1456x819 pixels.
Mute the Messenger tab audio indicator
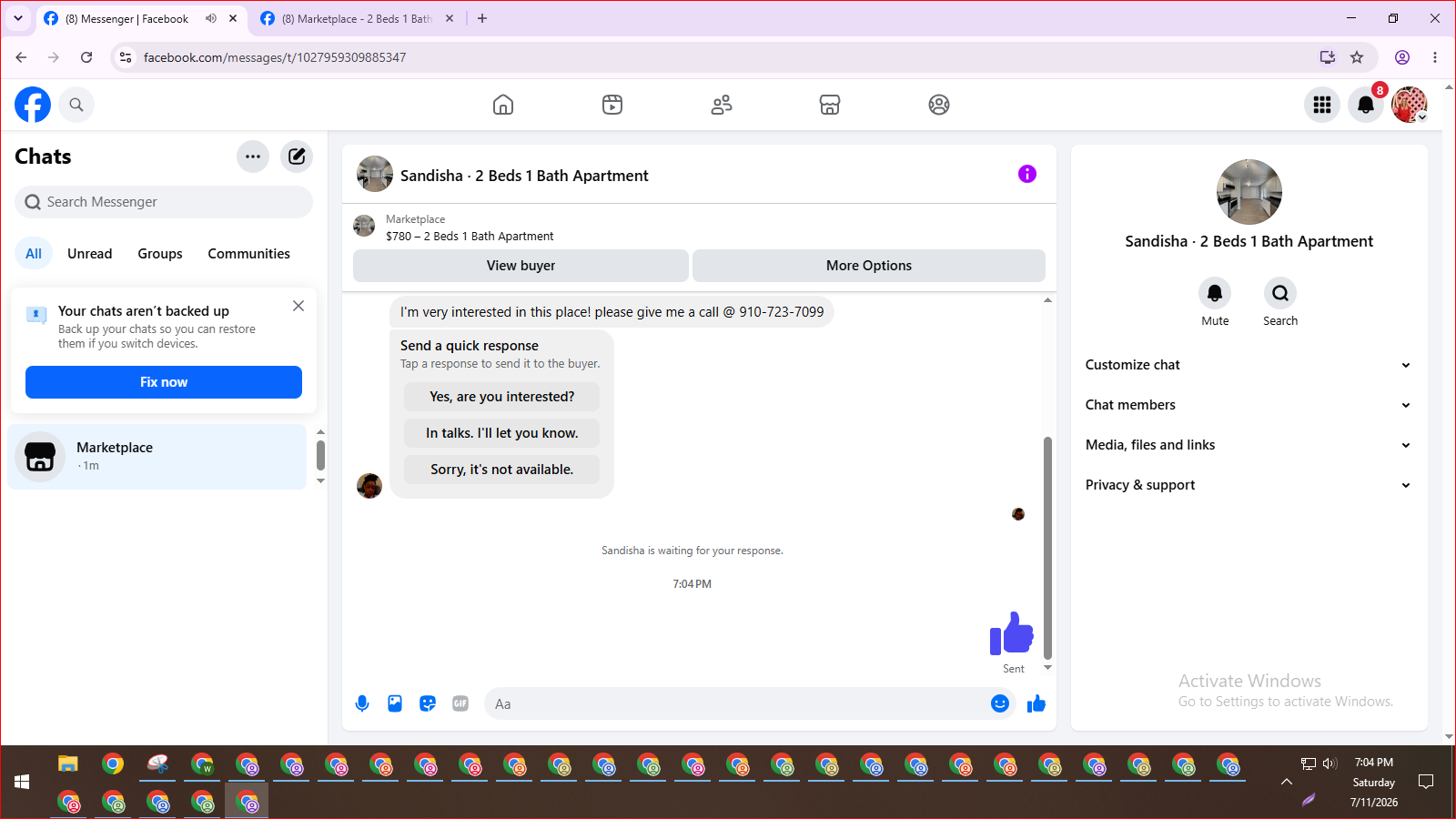point(211,18)
